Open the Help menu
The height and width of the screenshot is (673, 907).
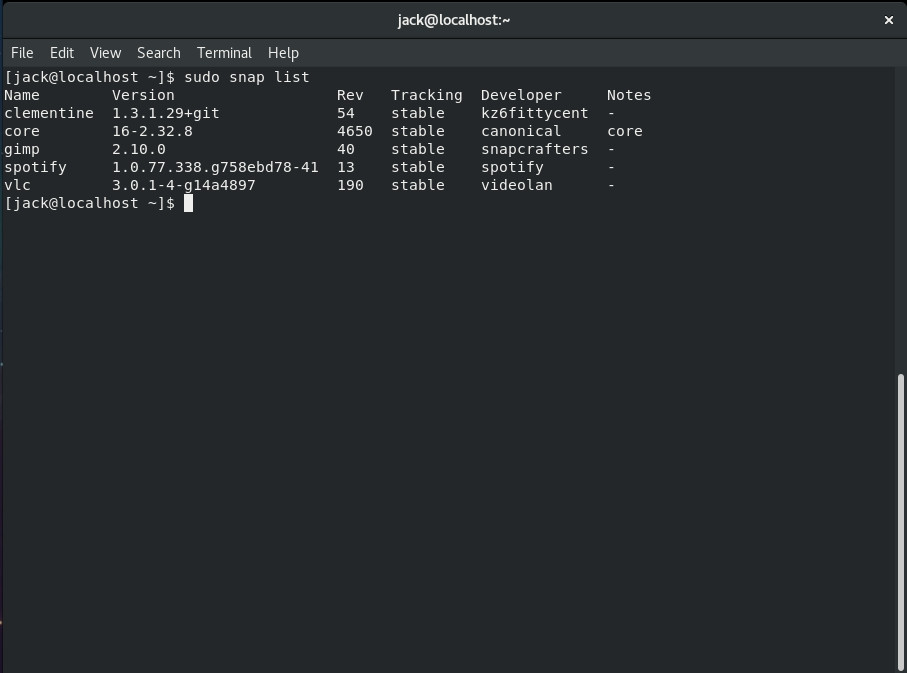[283, 53]
